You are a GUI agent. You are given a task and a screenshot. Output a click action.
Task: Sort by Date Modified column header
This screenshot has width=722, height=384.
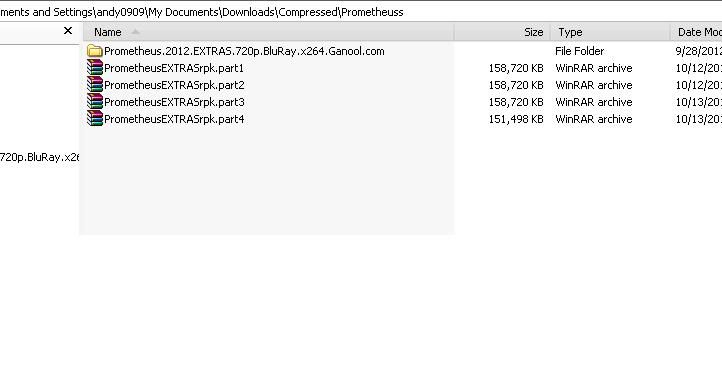click(696, 32)
